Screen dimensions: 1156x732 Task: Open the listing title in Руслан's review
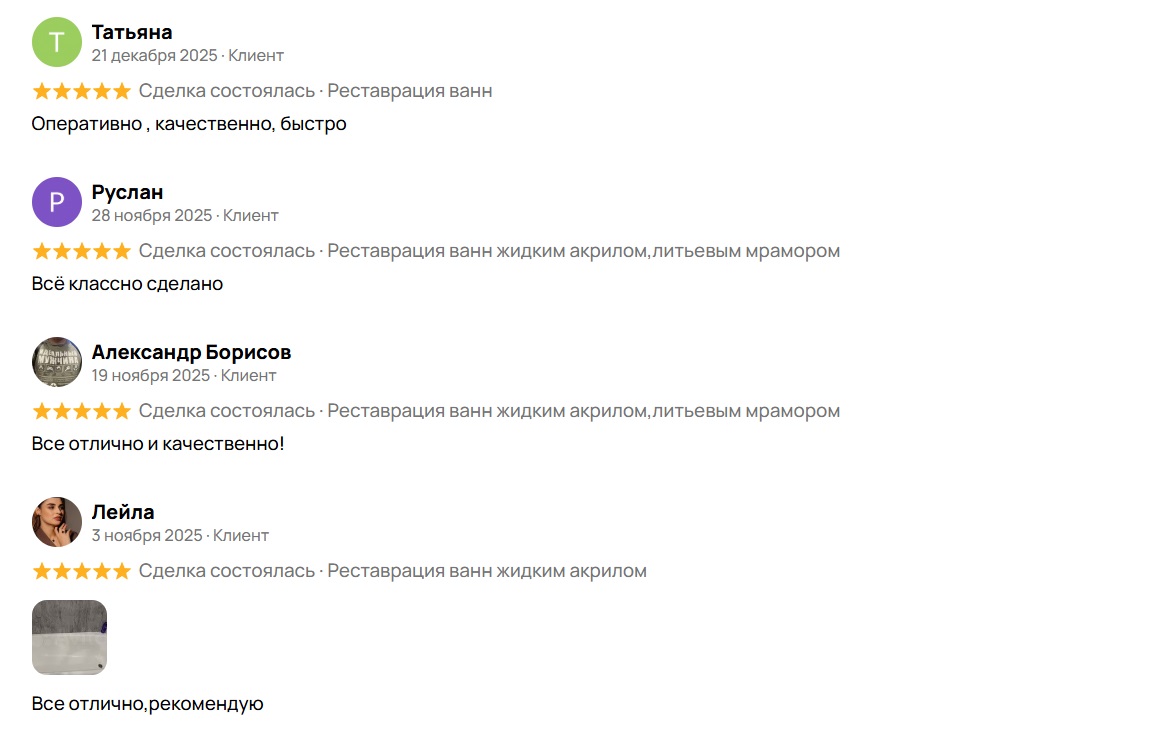pos(583,251)
